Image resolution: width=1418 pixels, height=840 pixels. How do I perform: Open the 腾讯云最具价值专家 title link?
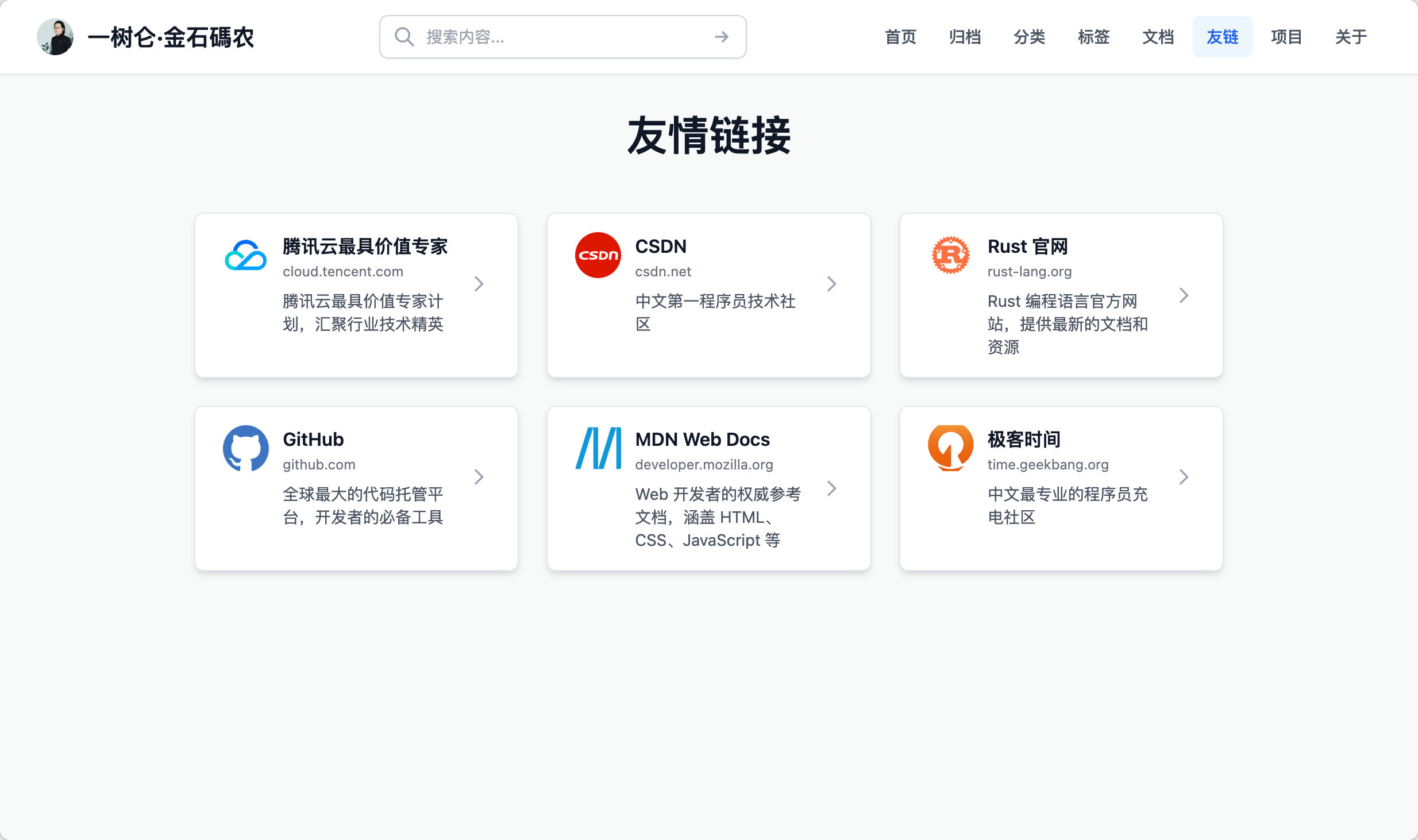coord(365,246)
